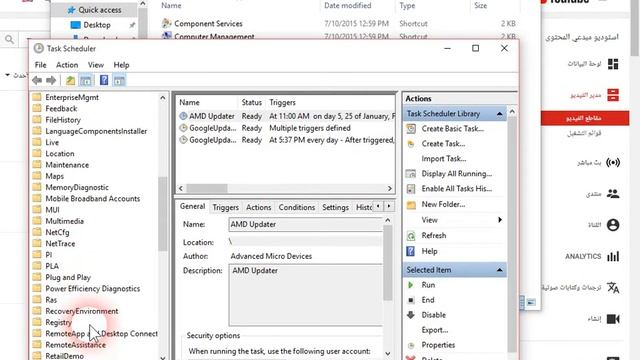Click the tab strip scroll right arrow

pos(389,207)
